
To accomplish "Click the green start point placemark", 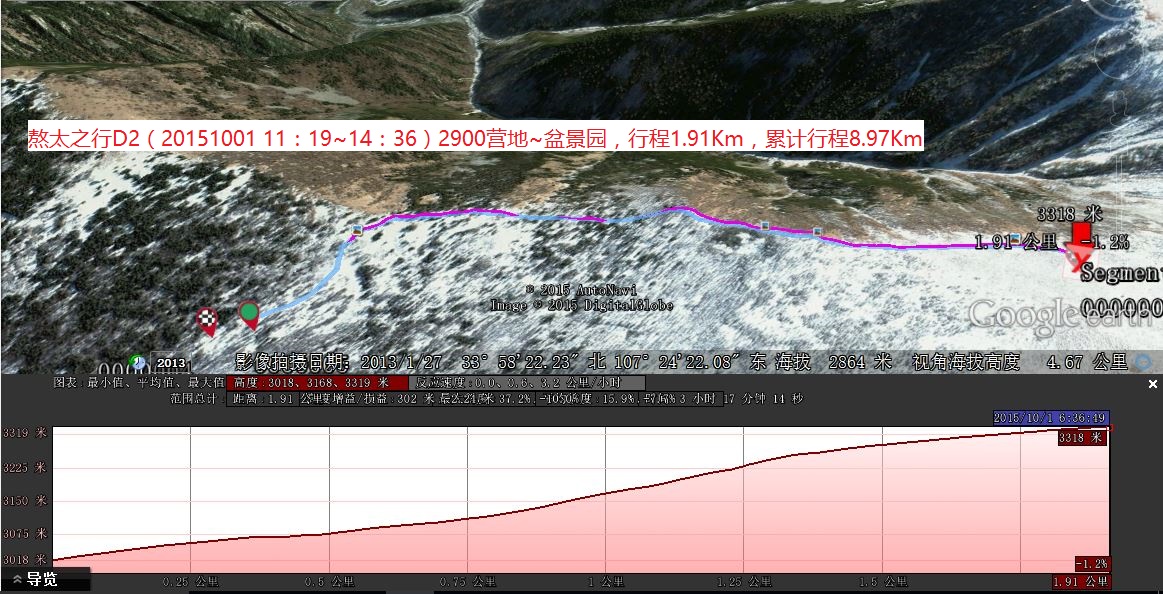I will click(250, 313).
